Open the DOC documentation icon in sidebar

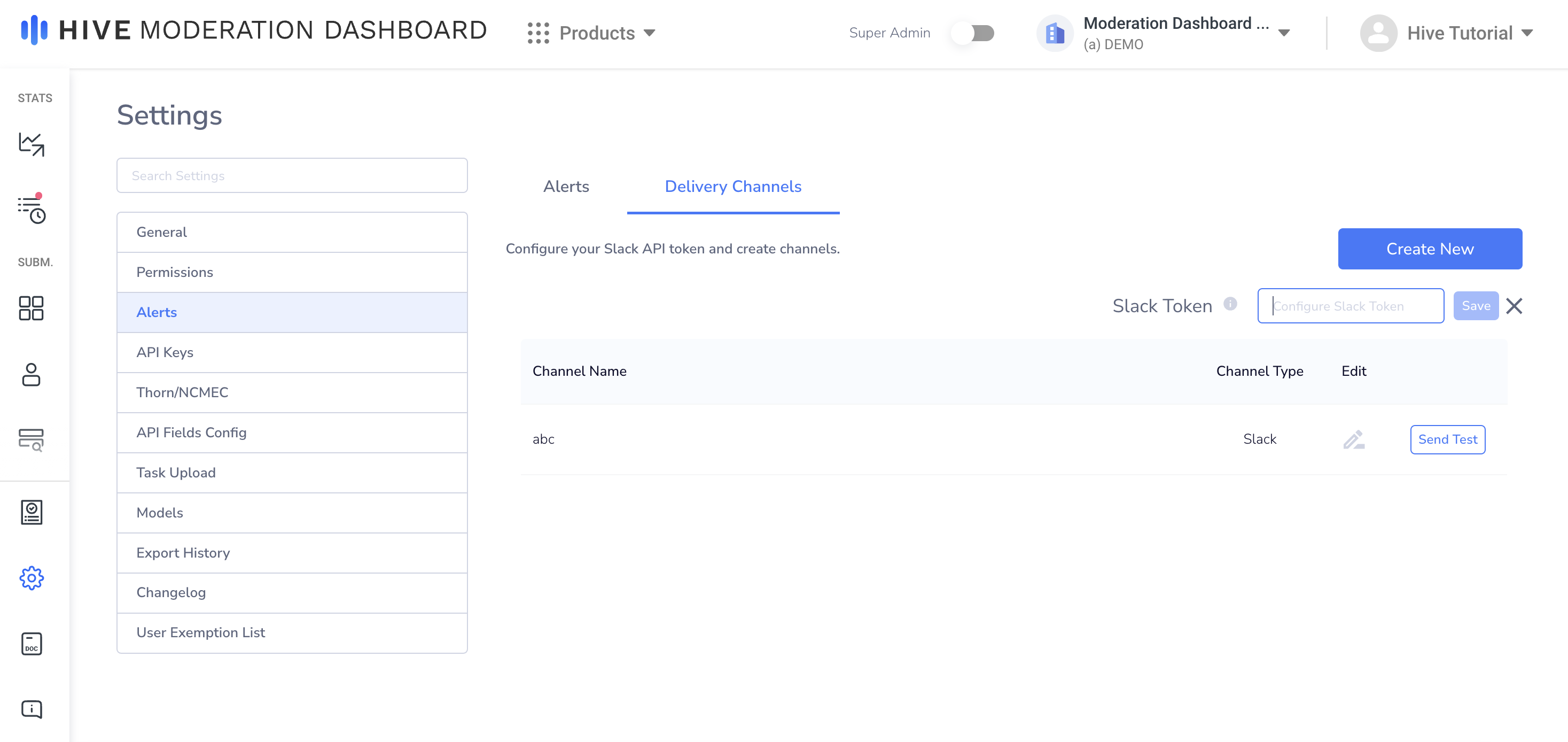point(31,643)
